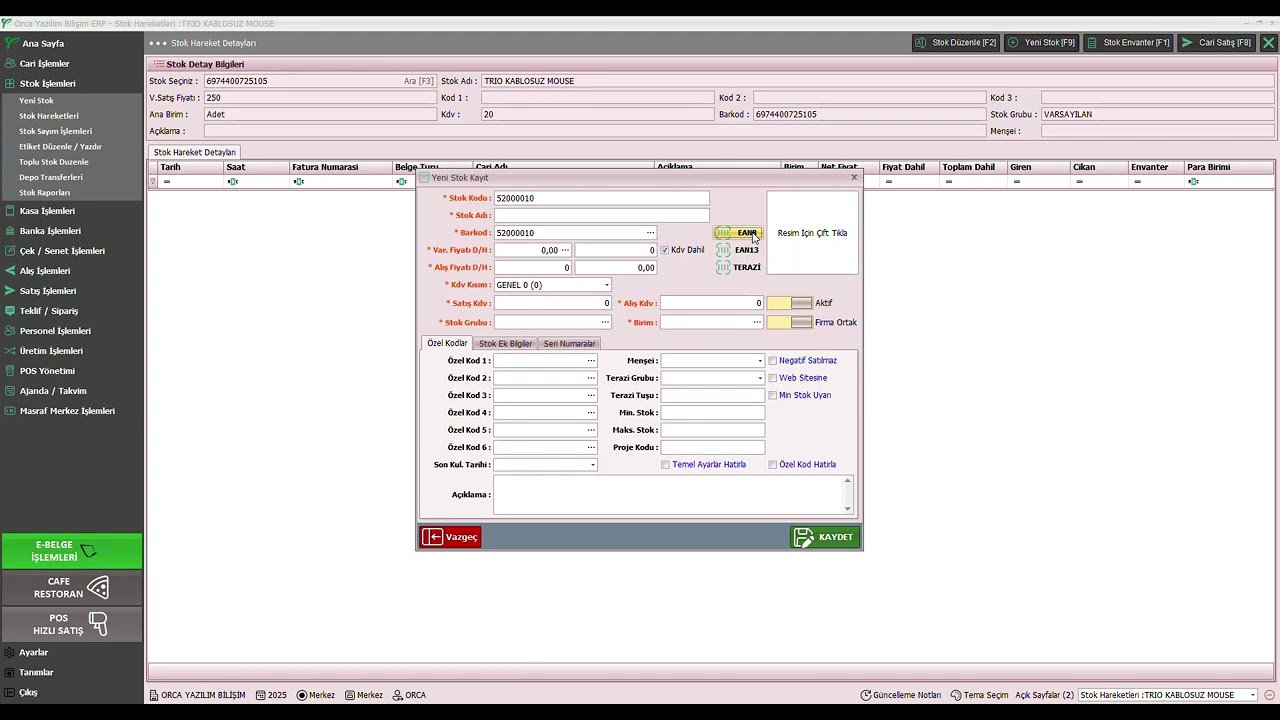
Task: Open the Menşei dropdown in dialog
Action: pos(760,361)
